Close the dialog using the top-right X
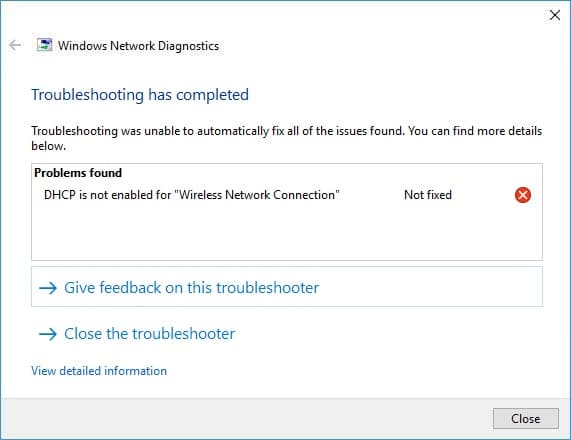Screen dimensions: 571x440 (555, 15)
